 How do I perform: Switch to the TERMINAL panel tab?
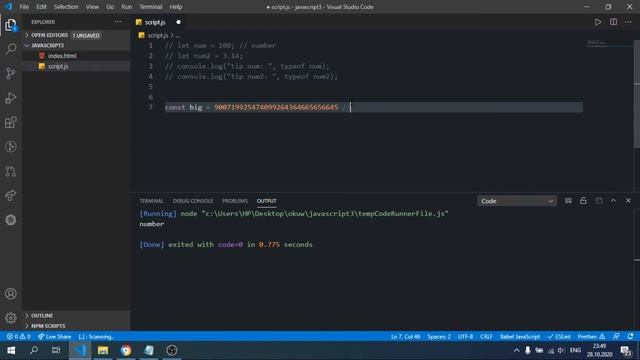click(x=151, y=201)
